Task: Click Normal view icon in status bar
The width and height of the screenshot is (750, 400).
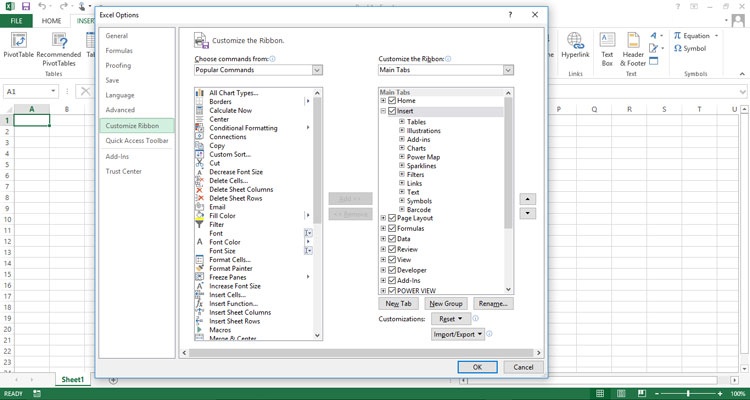Action: (x=600, y=394)
